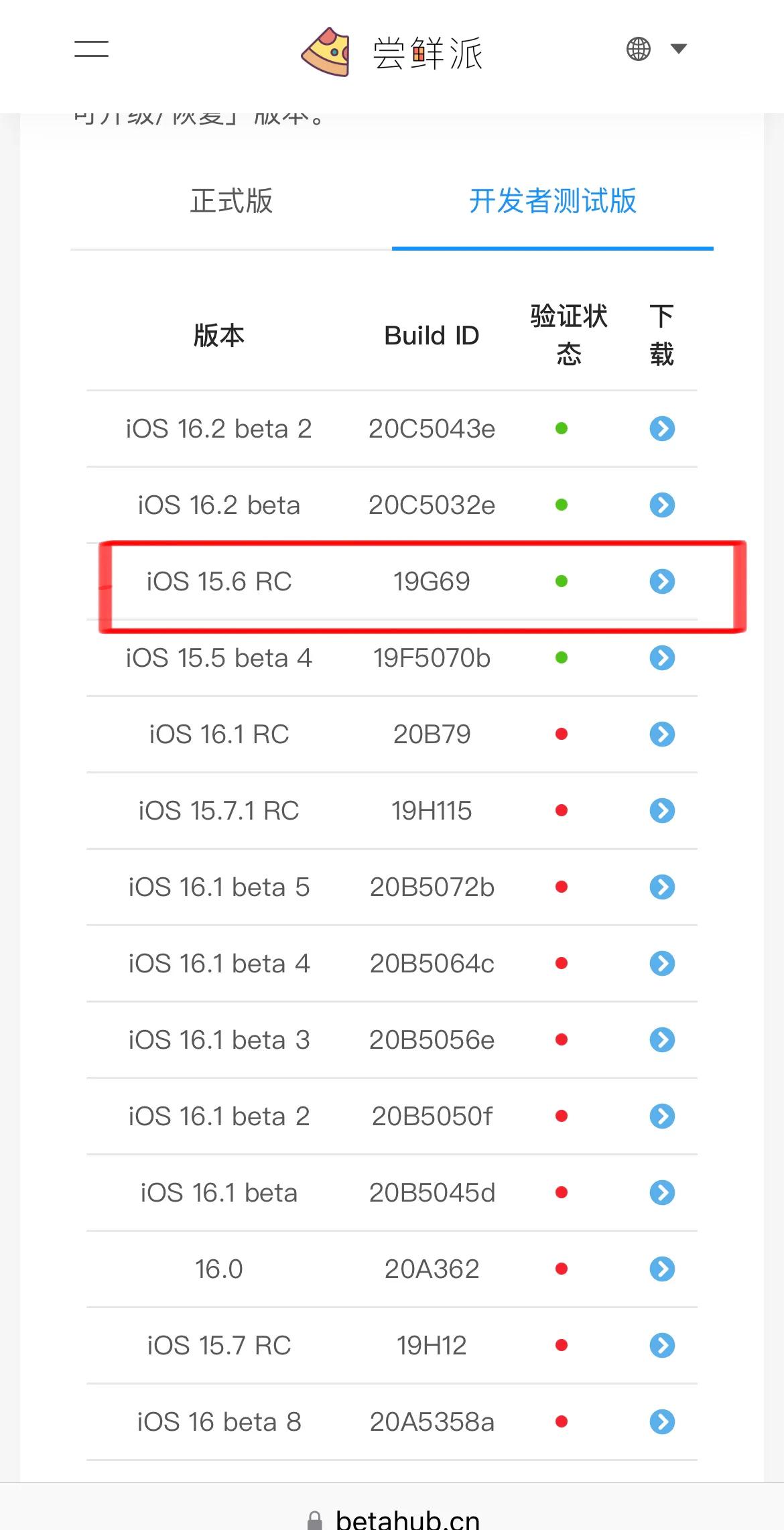Check red status dot for iOS 16.1 RC

click(562, 734)
